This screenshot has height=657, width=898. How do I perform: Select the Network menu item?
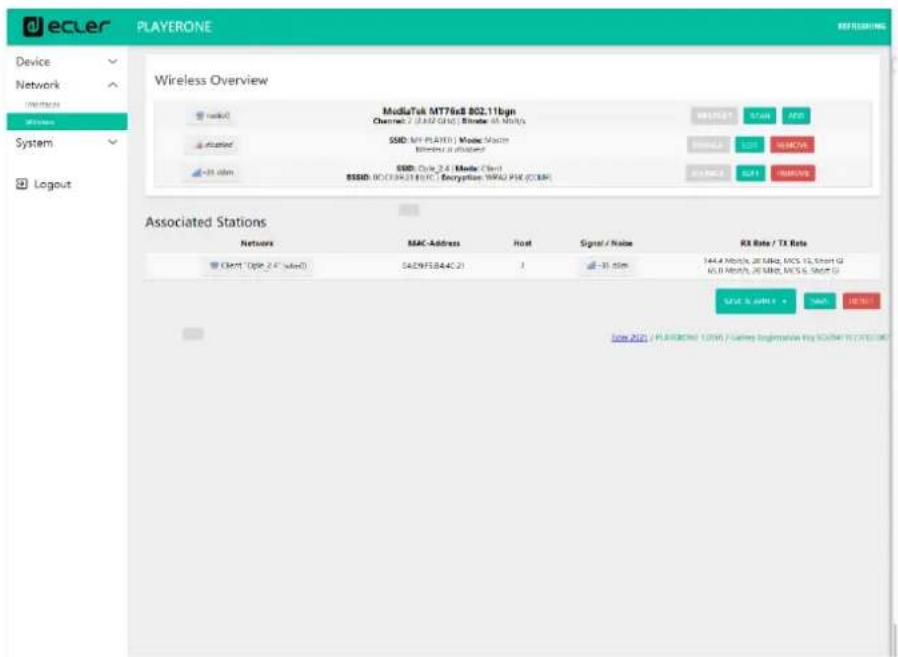coord(37,85)
